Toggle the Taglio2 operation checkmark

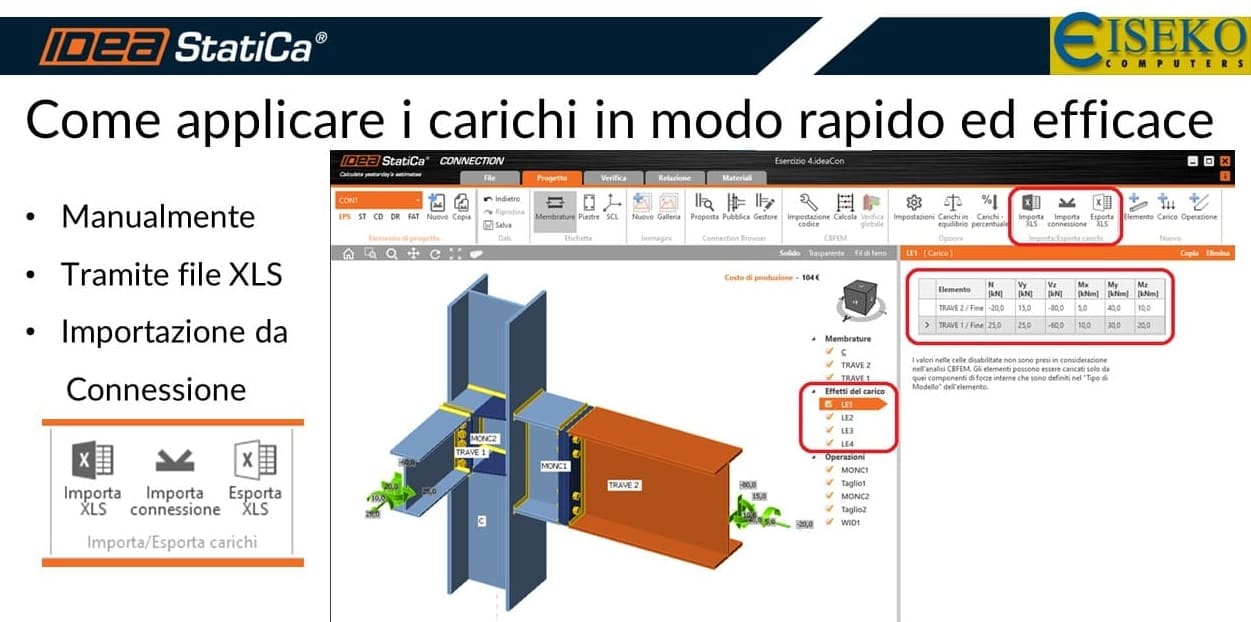click(x=828, y=509)
